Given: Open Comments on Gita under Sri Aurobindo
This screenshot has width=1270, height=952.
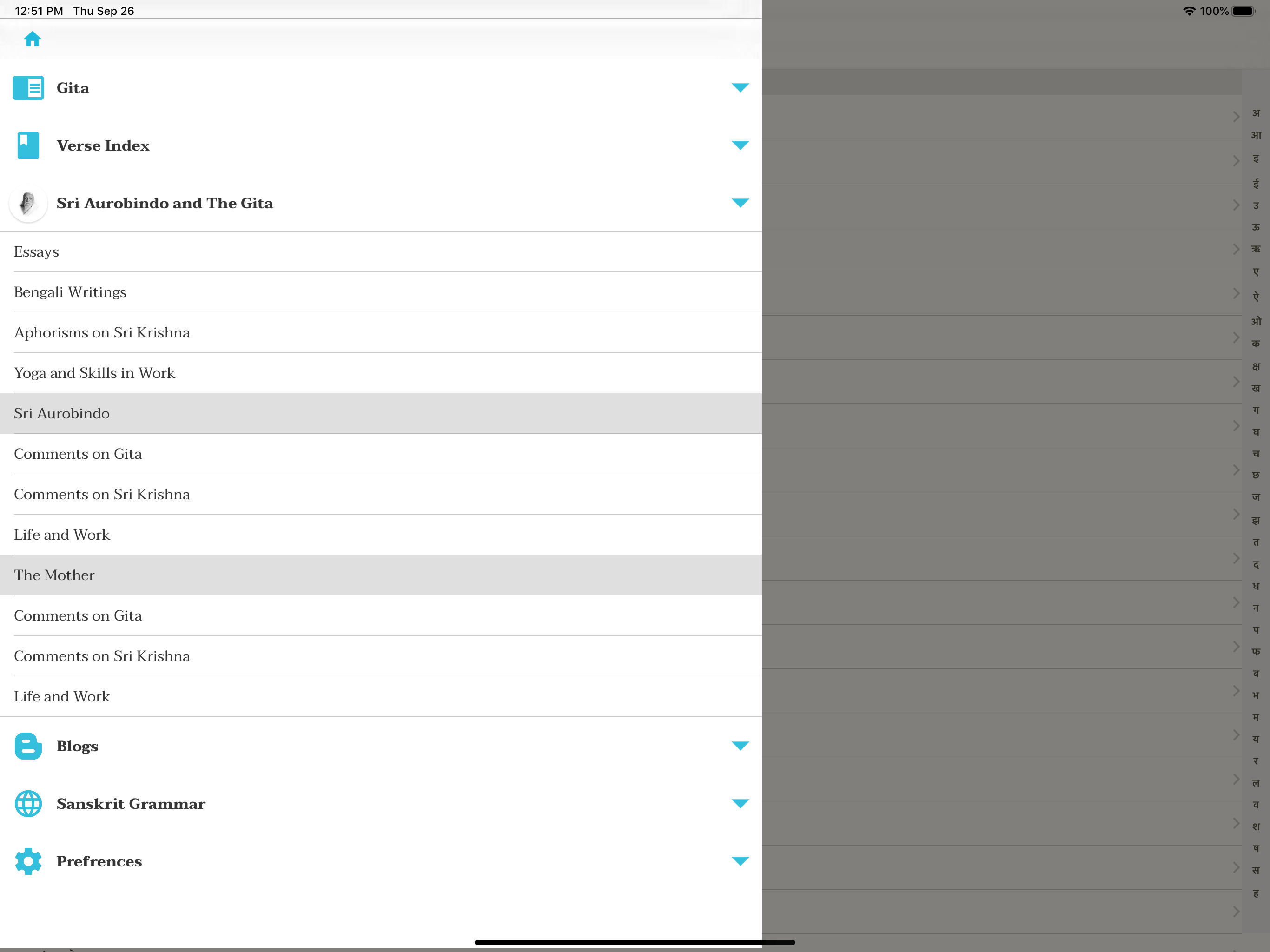Looking at the screenshot, I should [381, 454].
